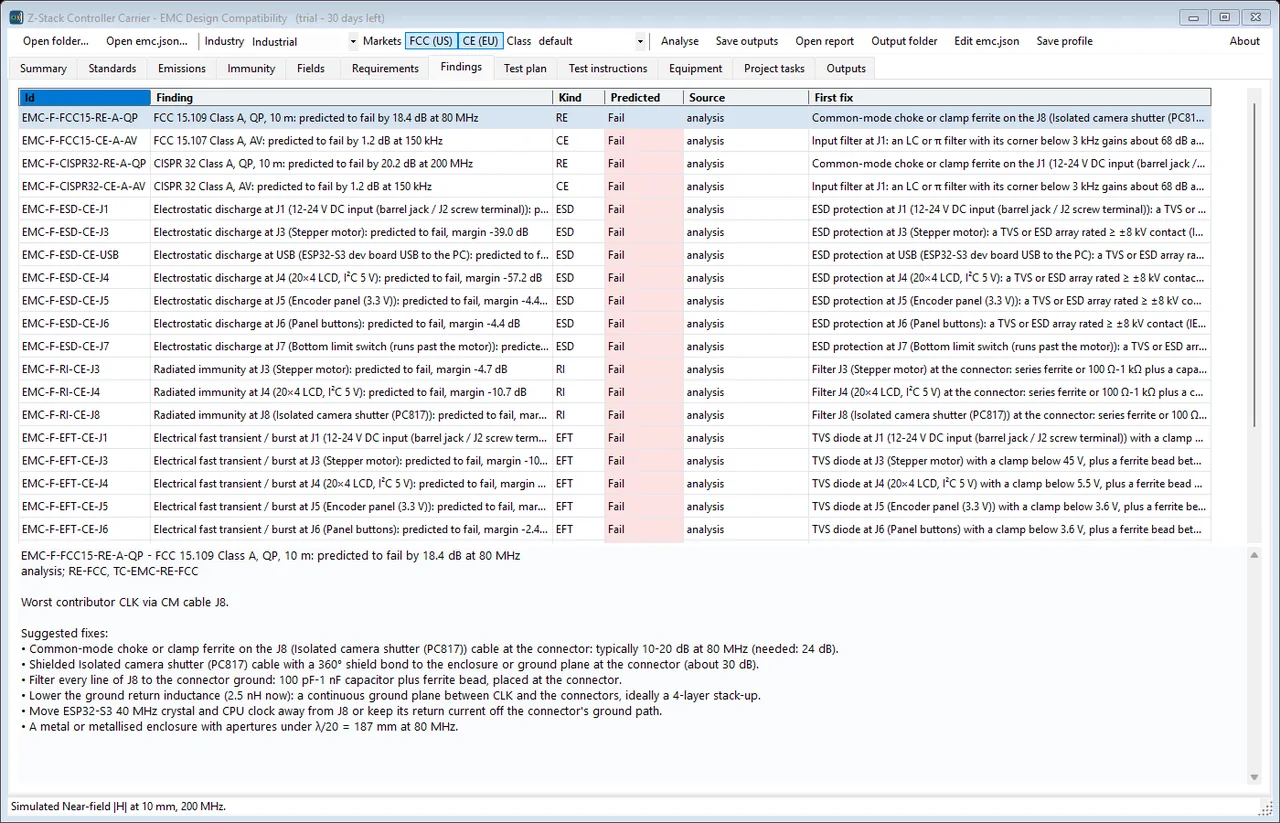Switch to the Summary tab
This screenshot has width=1280, height=823.
click(x=43, y=68)
